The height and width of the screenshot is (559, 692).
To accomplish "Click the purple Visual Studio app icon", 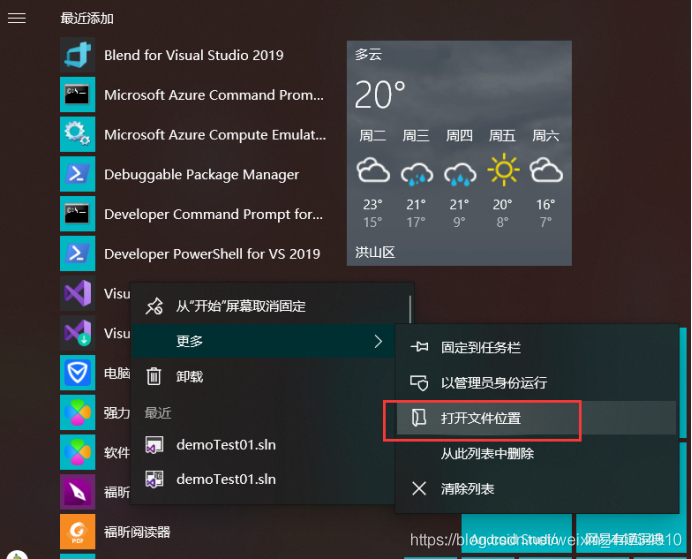I will tap(78, 293).
